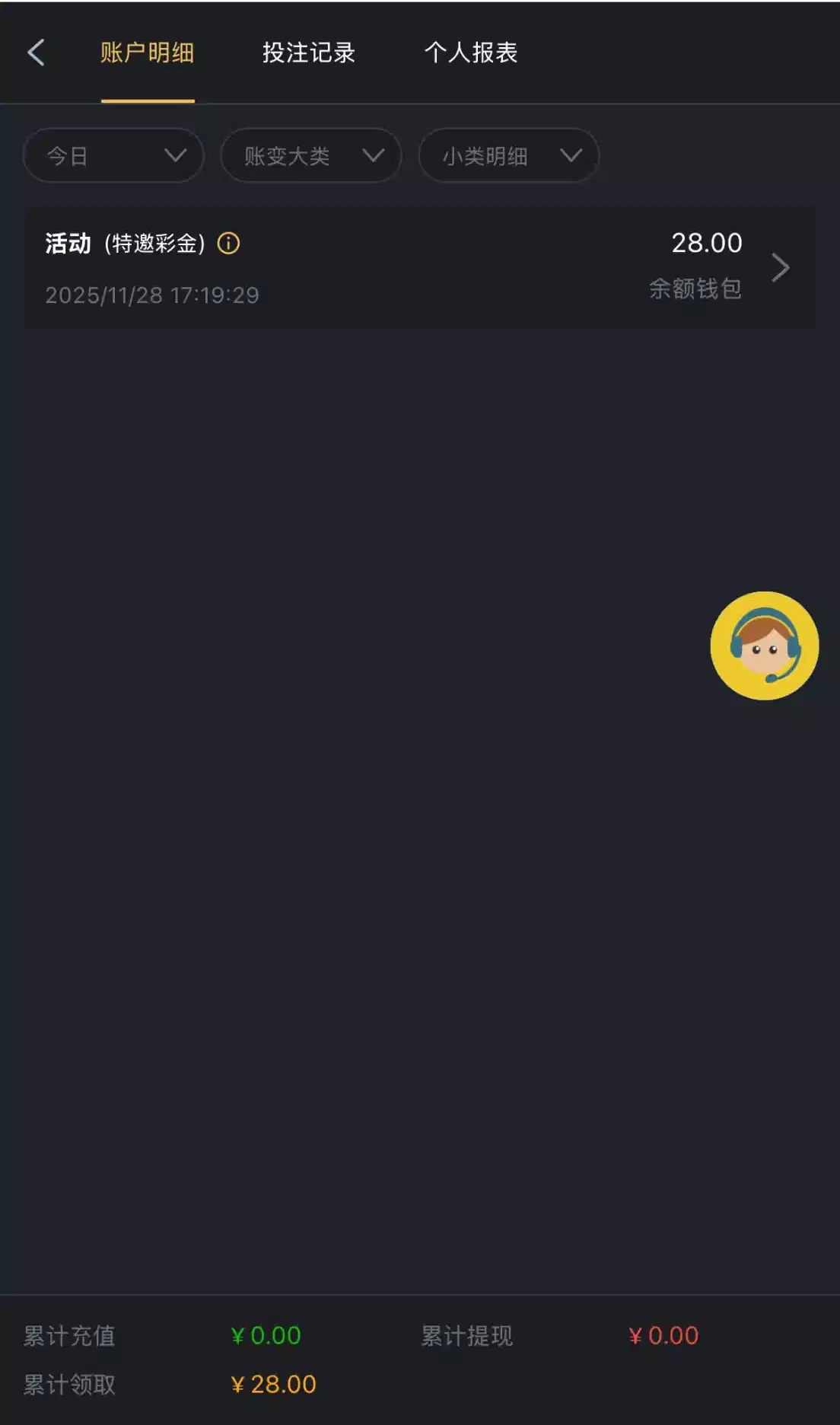Switch to the 投注记录 tab
840x1425 pixels.
(x=309, y=53)
